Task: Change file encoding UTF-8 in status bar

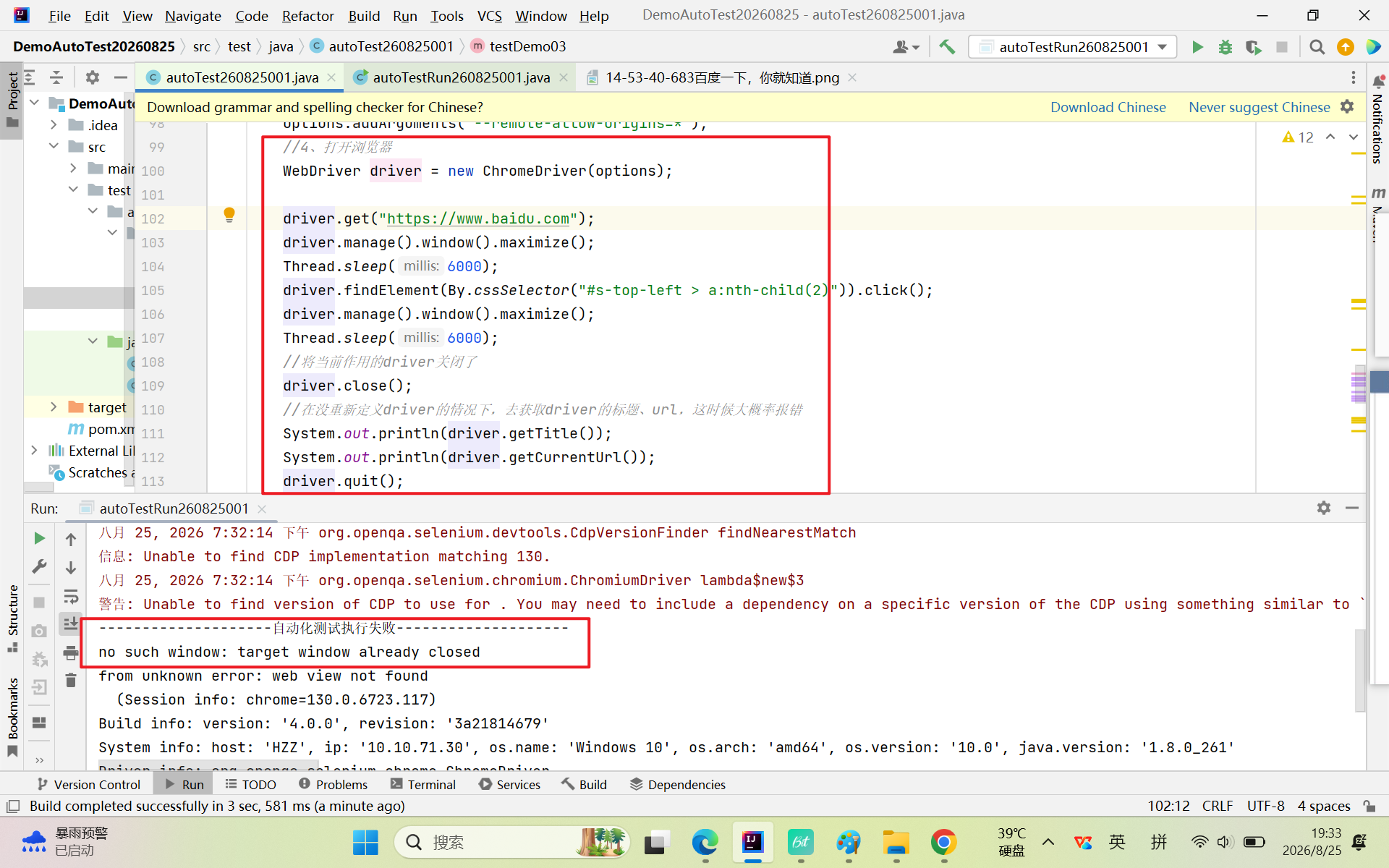Action: pos(1265,806)
